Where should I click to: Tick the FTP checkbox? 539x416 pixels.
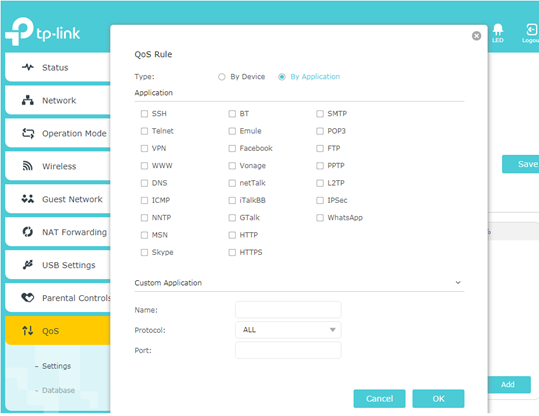320,148
